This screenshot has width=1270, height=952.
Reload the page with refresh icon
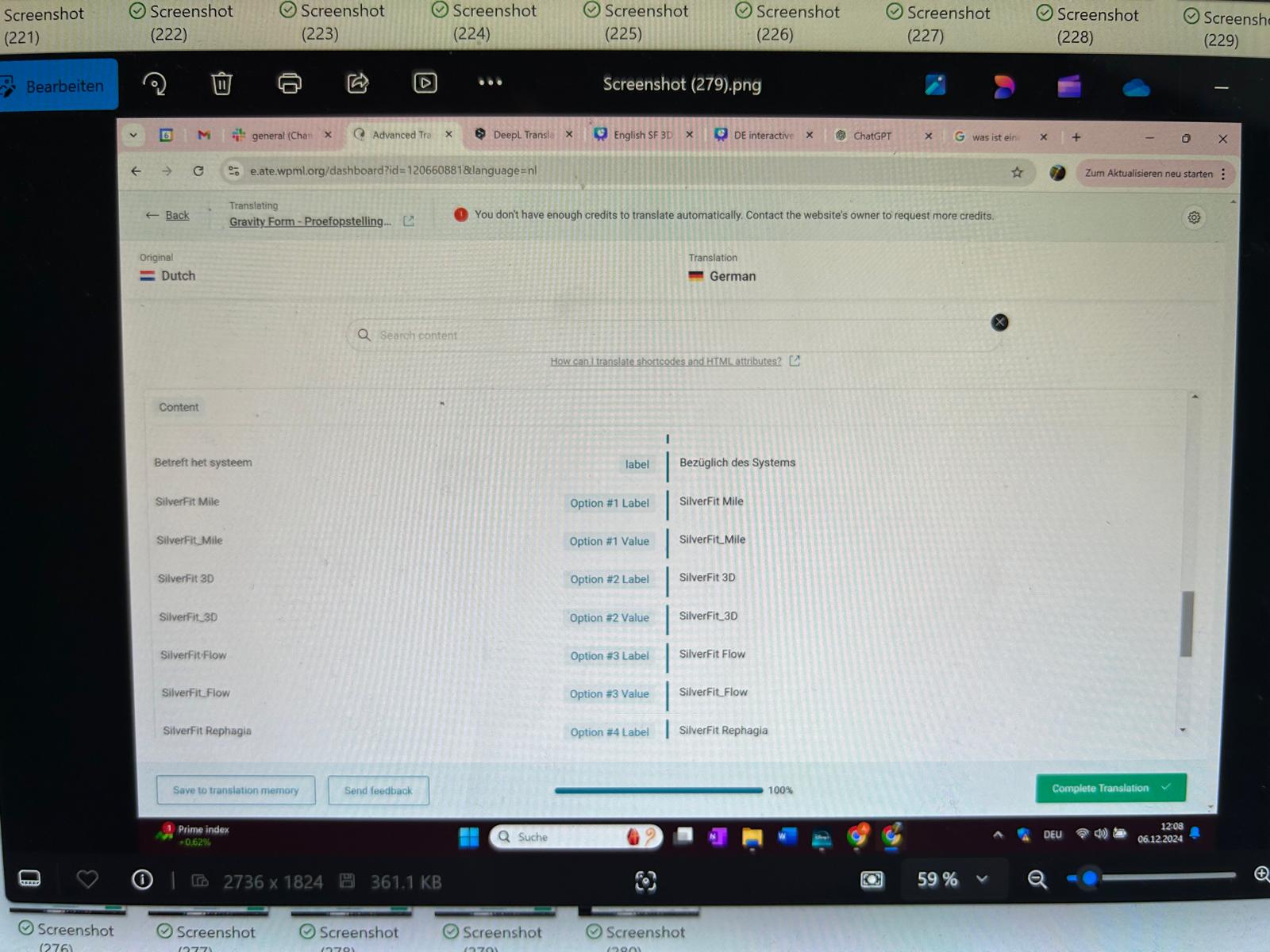[198, 171]
